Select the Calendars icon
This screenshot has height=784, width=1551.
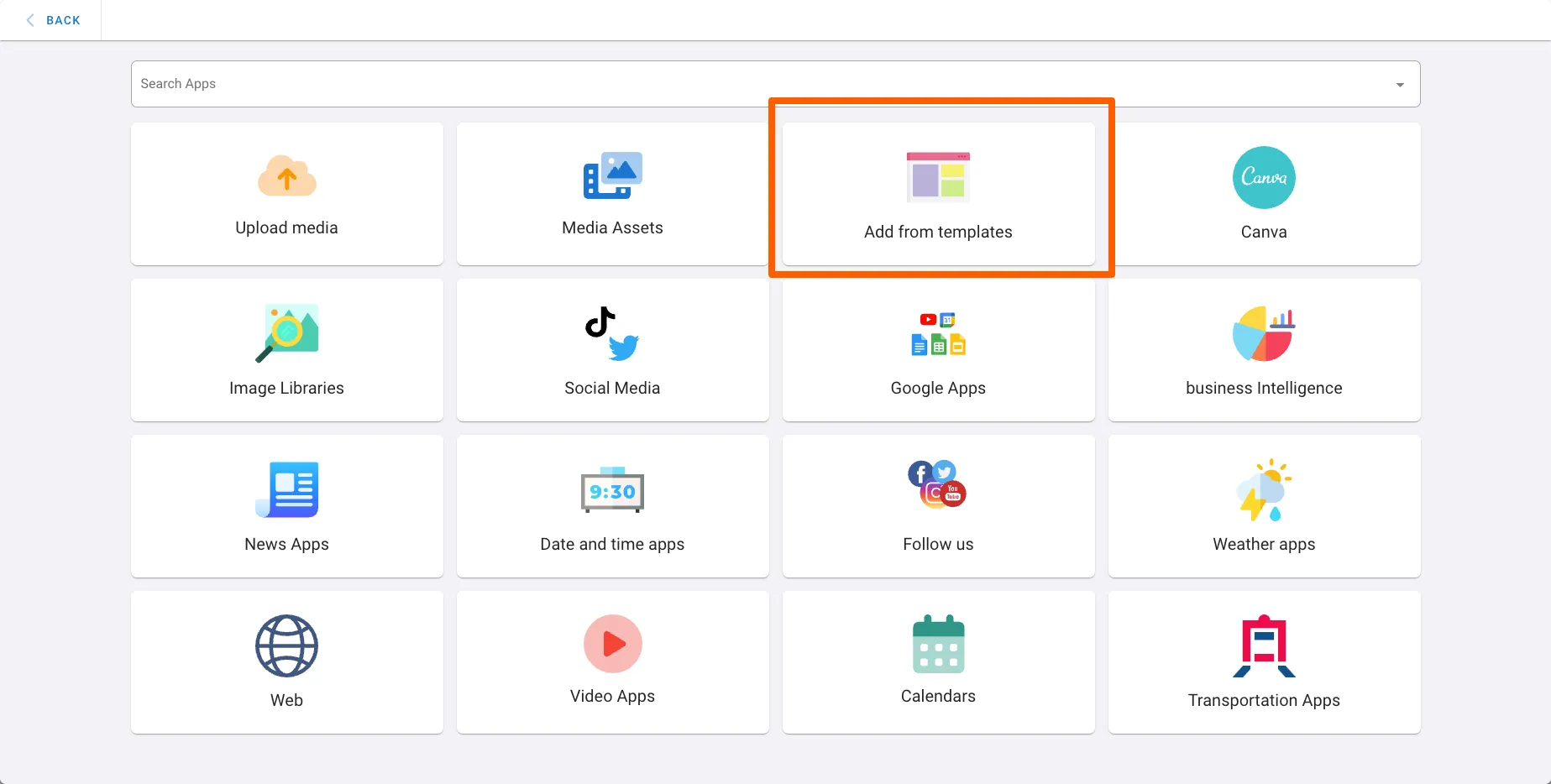pos(938,644)
